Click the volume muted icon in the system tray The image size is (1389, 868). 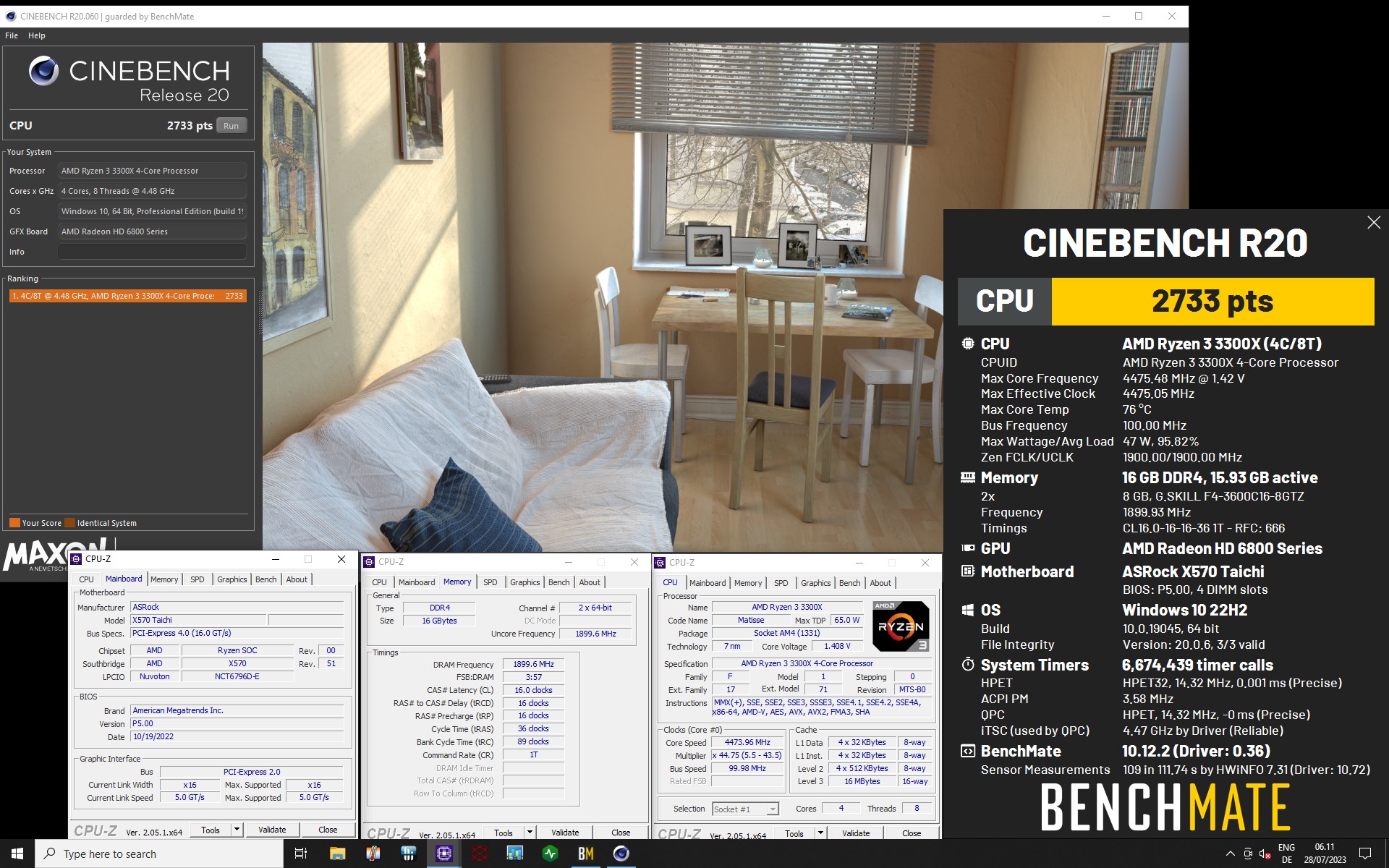point(1265,854)
